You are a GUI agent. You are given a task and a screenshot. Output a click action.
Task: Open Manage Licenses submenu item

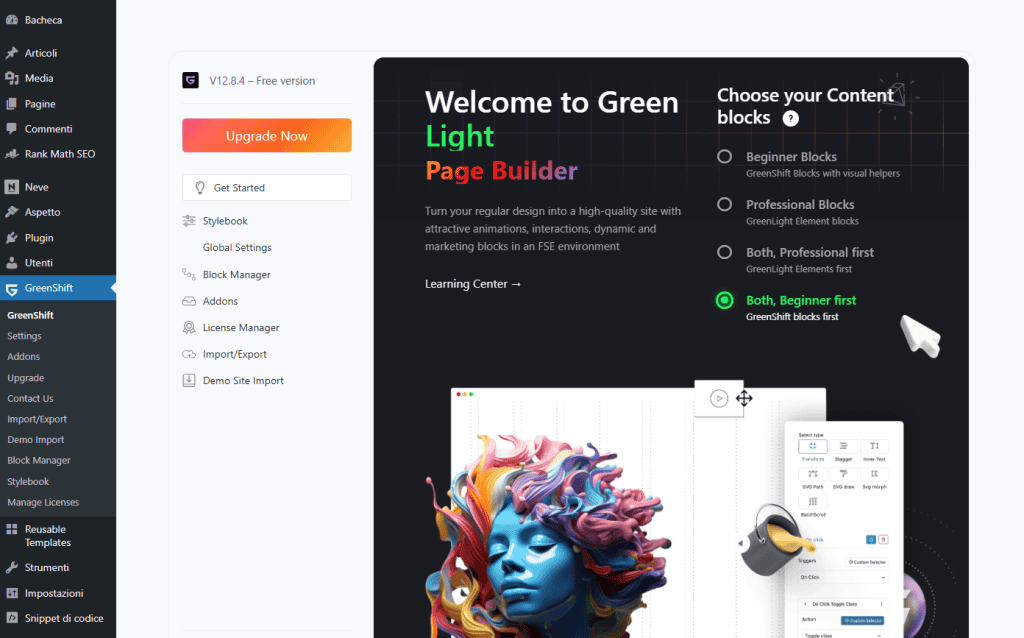pyautogui.click(x=43, y=502)
